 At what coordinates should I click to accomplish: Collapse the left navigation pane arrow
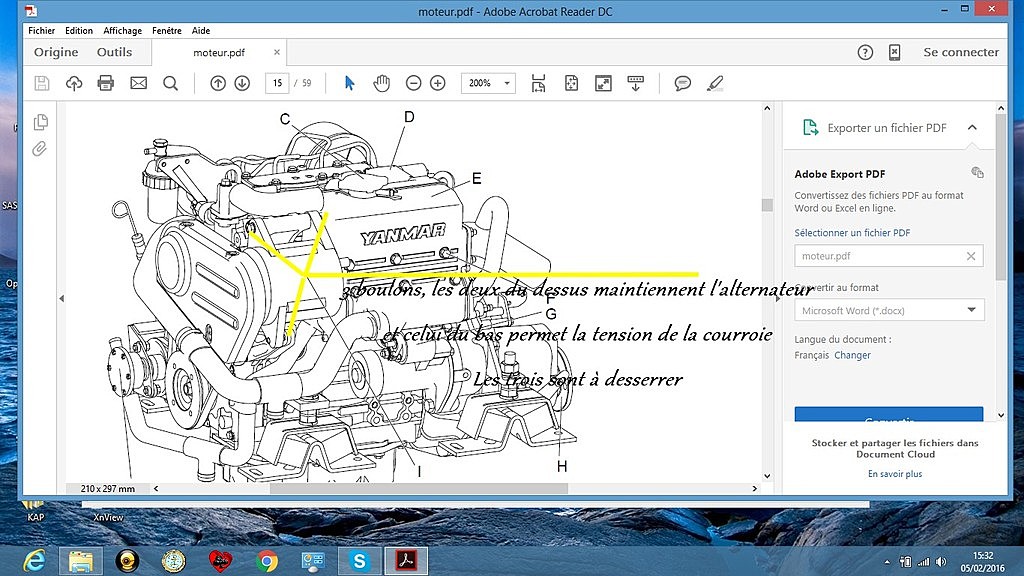click(x=61, y=298)
